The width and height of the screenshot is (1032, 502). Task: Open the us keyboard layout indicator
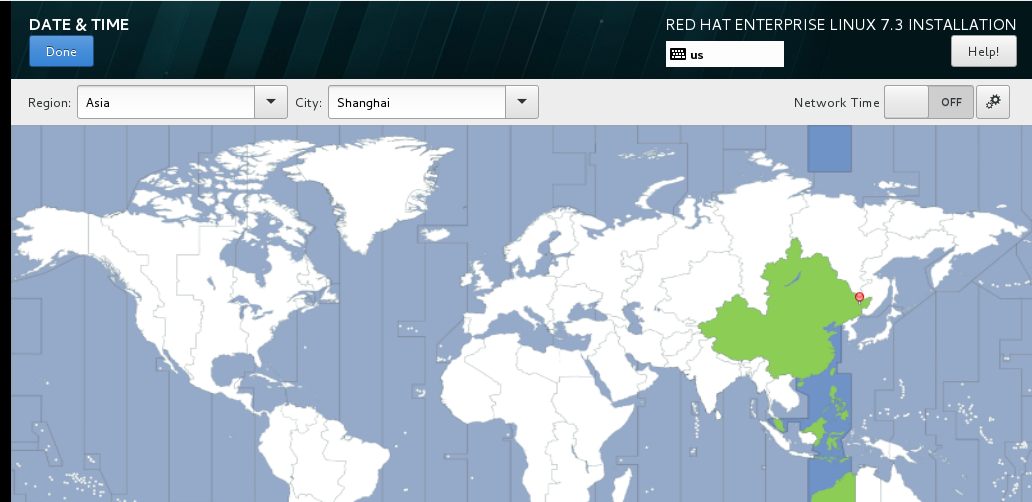click(x=725, y=54)
